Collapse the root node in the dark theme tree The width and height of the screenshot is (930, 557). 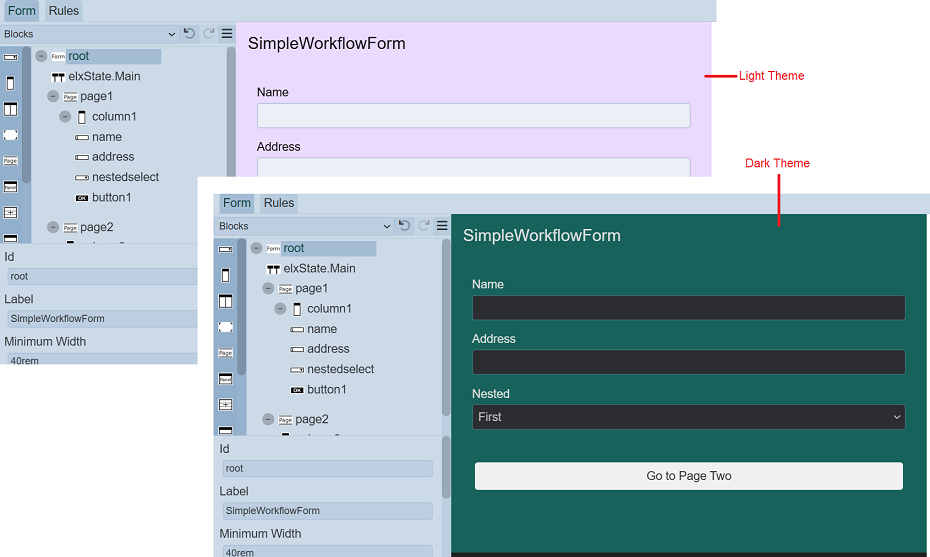point(256,248)
